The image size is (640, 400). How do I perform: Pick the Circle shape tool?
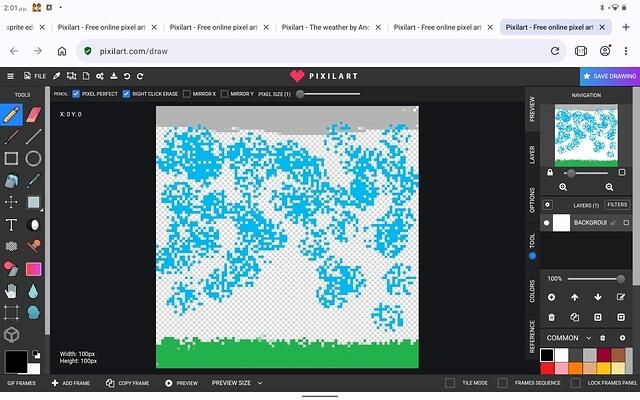(34, 158)
